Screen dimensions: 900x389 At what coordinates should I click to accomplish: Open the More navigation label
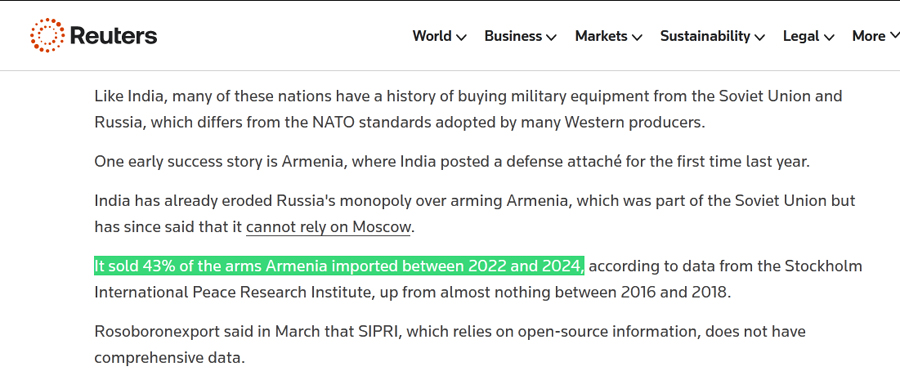pos(868,36)
